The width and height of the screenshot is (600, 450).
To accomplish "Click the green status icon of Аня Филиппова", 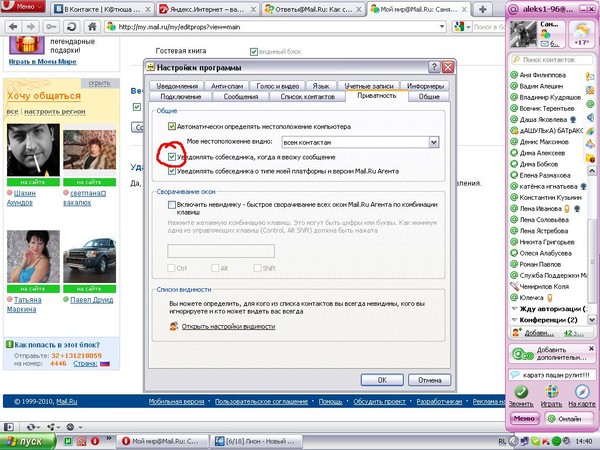I will (514, 75).
